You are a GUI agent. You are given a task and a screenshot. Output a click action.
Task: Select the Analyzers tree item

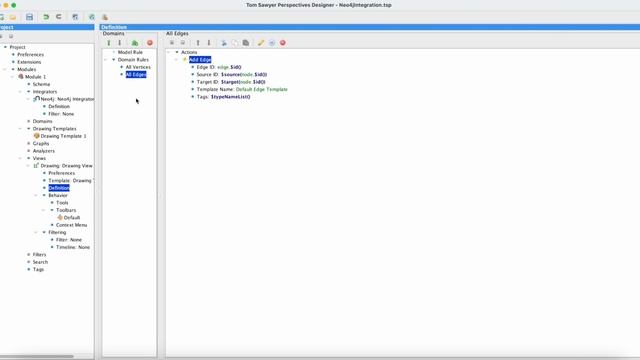44,151
